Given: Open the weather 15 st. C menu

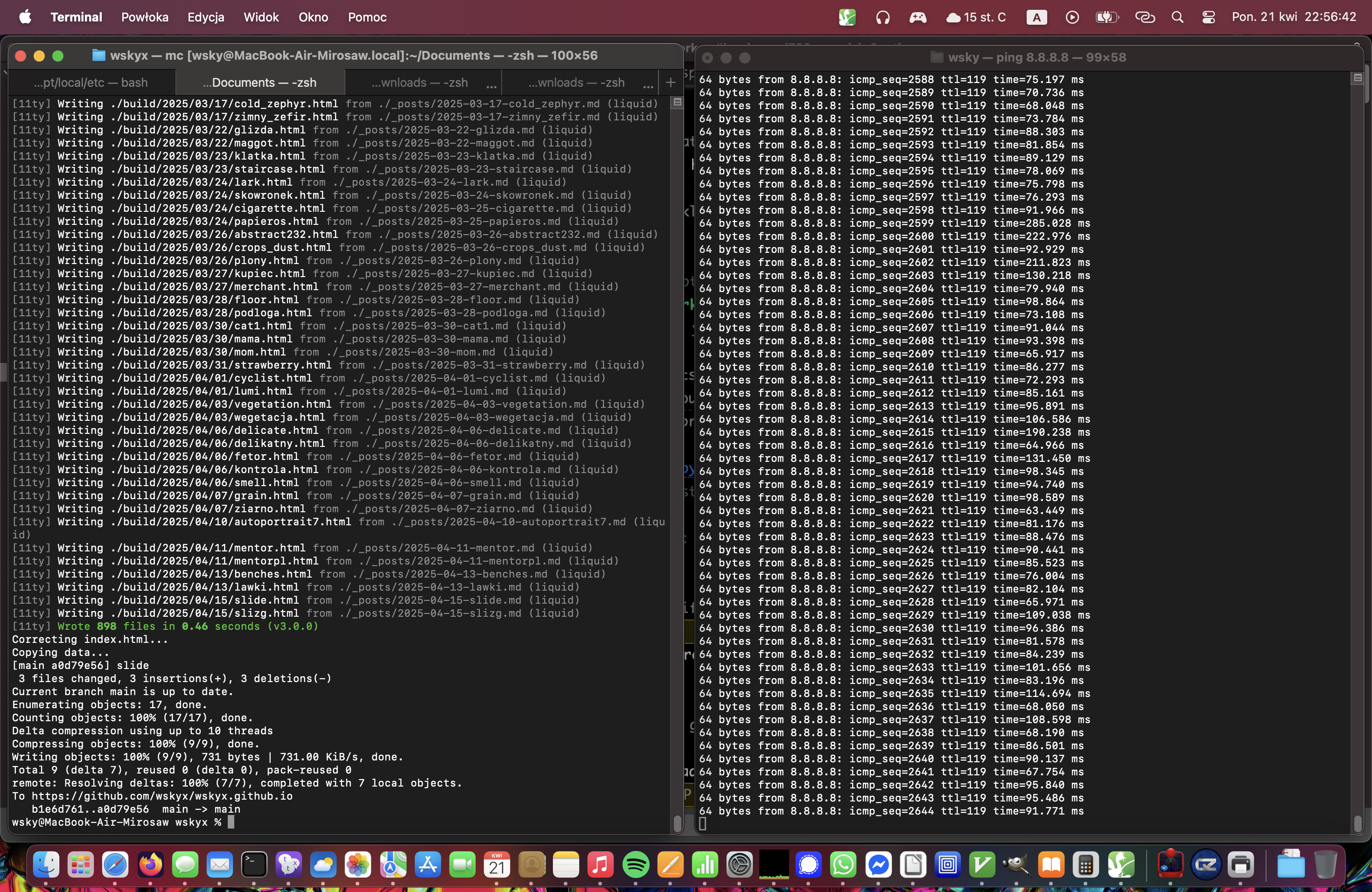Looking at the screenshot, I should tap(976, 17).
